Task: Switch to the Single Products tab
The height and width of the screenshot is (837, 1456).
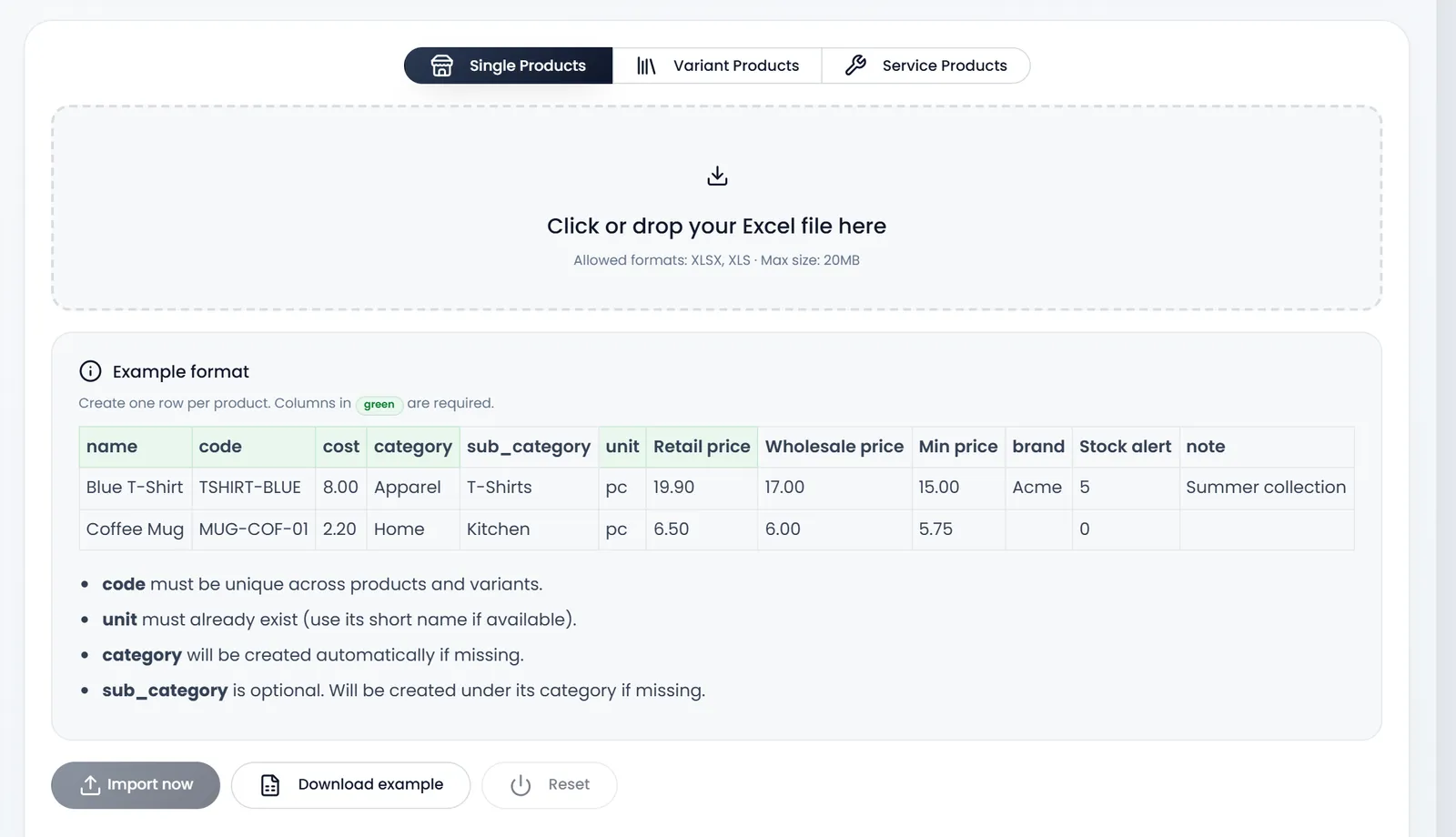Action: (509, 66)
